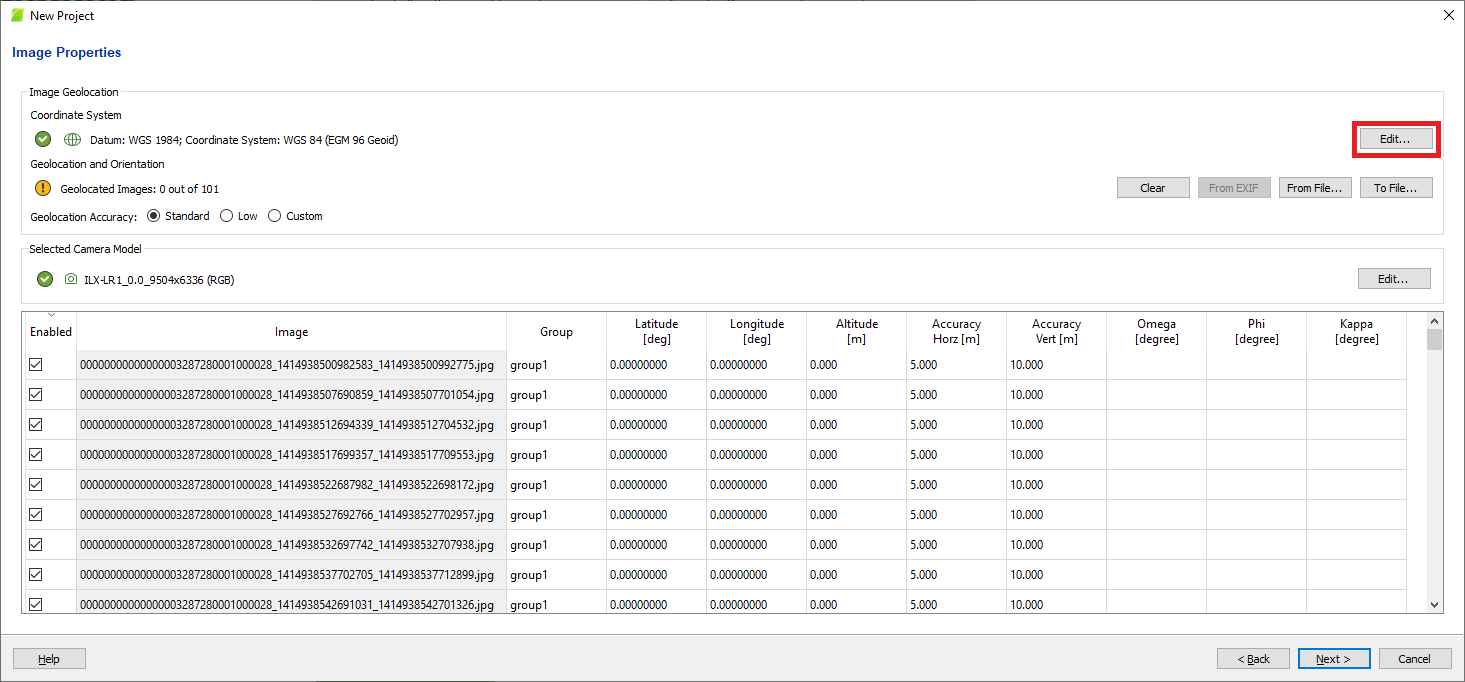Click latitude cell of first image
The width and height of the screenshot is (1465, 682).
click(x=655, y=365)
